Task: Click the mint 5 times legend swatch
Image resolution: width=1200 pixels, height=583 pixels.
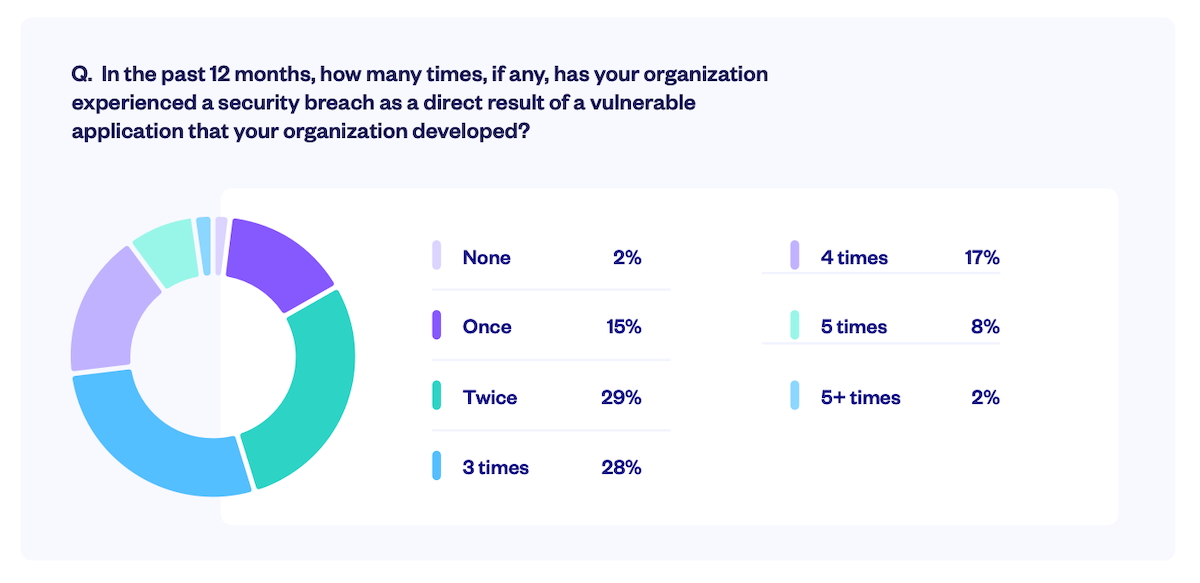Action: (x=795, y=326)
